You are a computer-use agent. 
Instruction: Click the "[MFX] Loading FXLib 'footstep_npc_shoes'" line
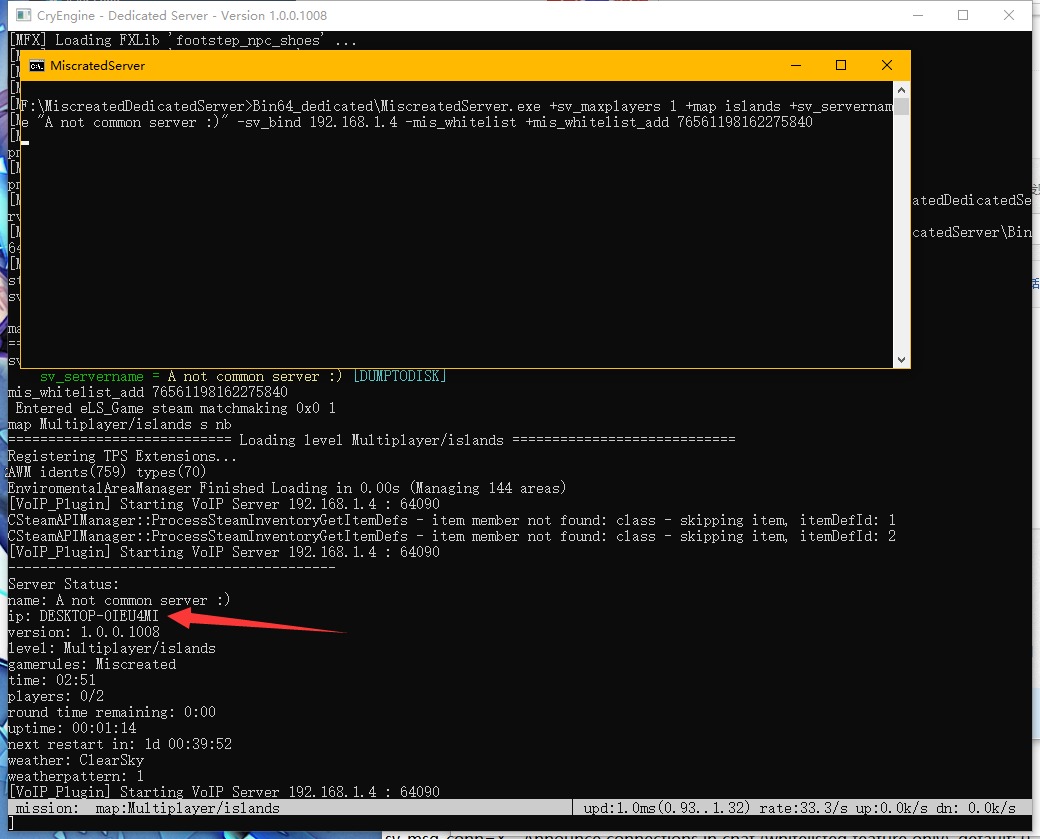point(183,40)
